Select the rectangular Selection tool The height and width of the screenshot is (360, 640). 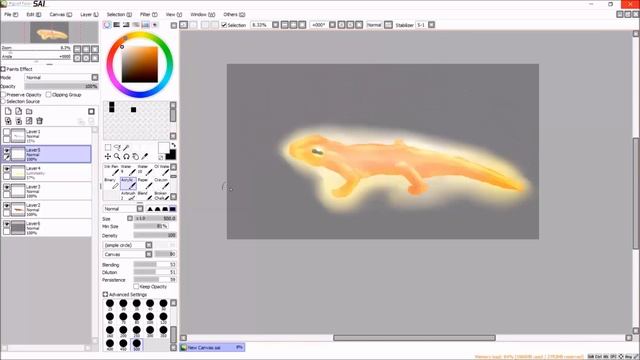click(108, 147)
